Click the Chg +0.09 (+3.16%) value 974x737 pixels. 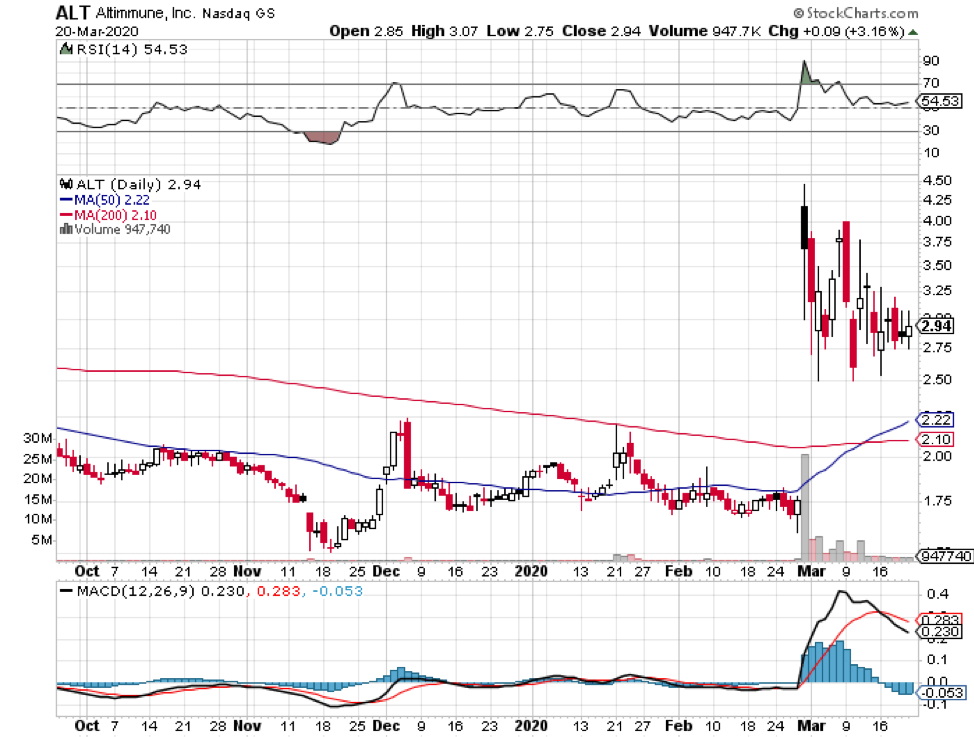[836, 31]
